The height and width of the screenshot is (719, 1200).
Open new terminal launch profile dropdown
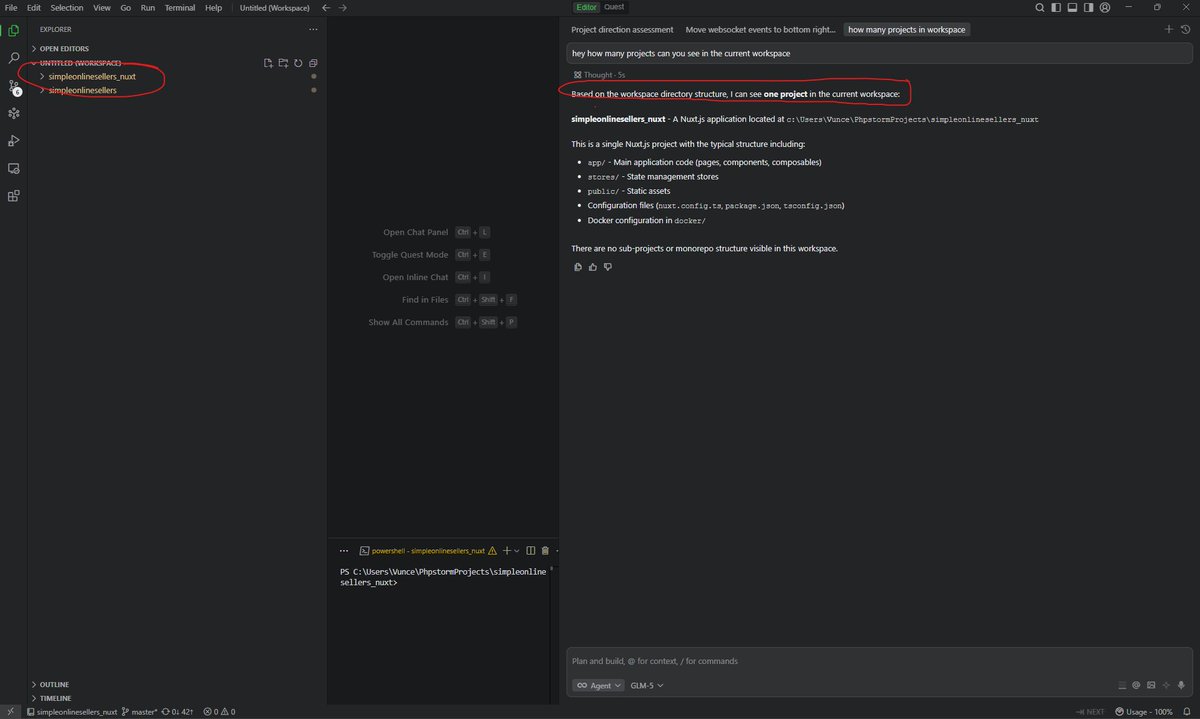pyautogui.click(x=518, y=550)
